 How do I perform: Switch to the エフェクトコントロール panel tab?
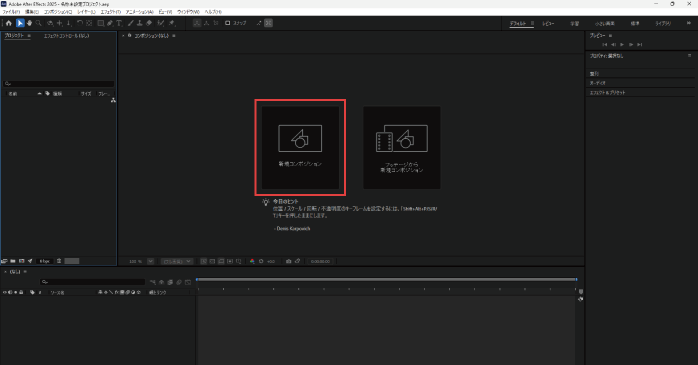click(66, 36)
